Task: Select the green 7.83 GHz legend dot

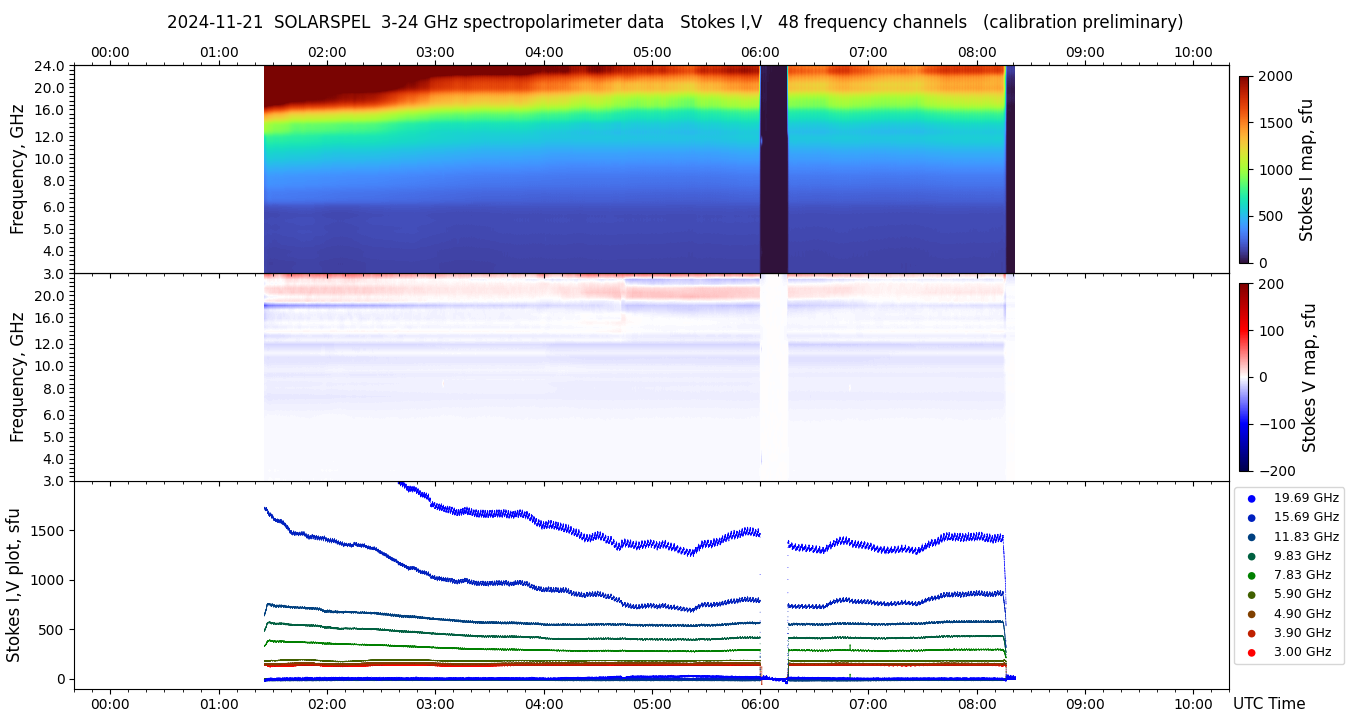Action: 1251,575
